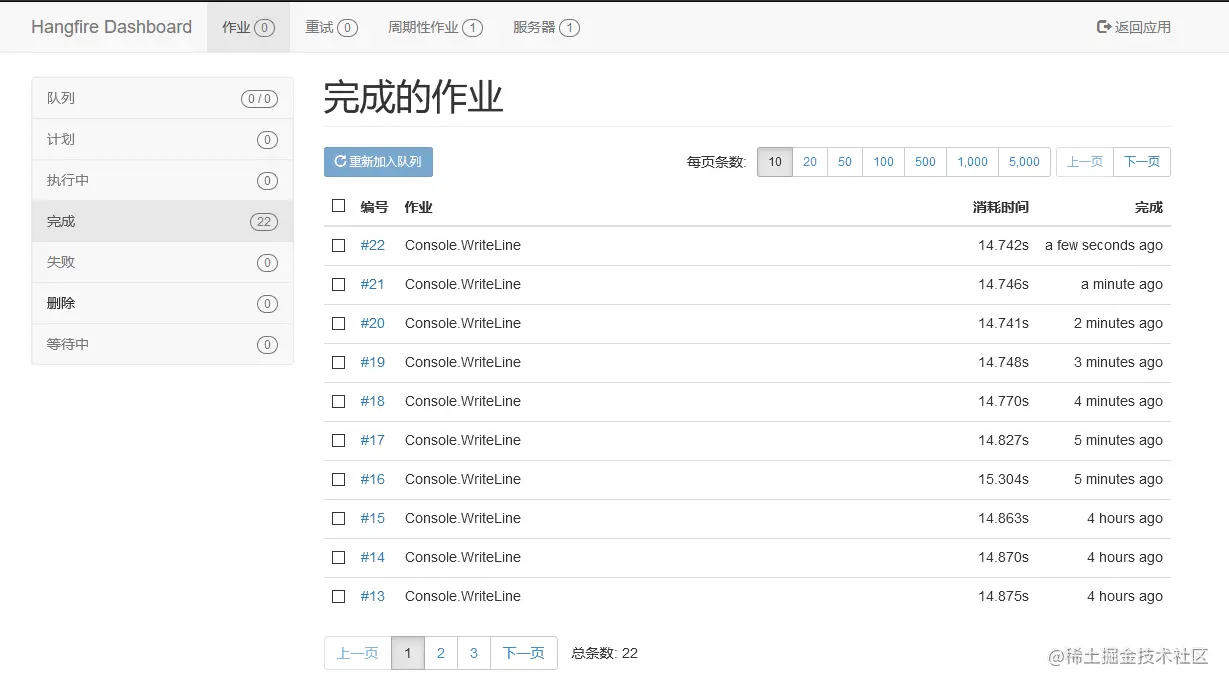Image resolution: width=1229 pixels, height=687 pixels.
Task: Toggle select-all checkbox in table header
Action: click(338, 206)
